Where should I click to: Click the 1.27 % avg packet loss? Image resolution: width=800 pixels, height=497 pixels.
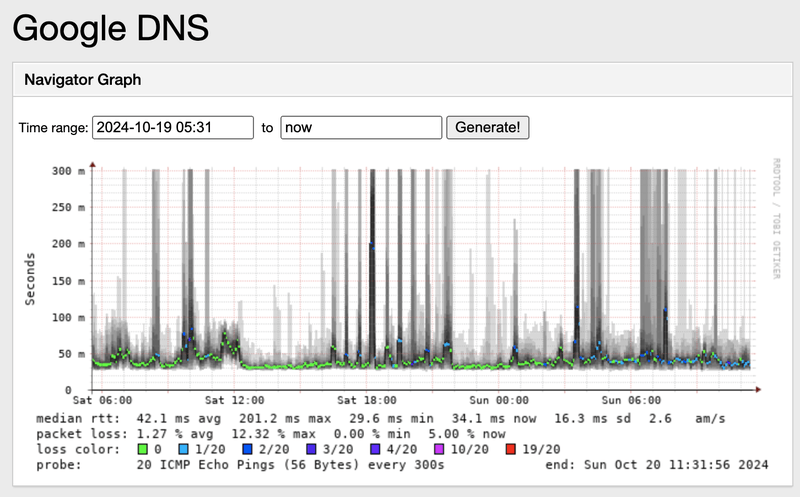click(175, 434)
